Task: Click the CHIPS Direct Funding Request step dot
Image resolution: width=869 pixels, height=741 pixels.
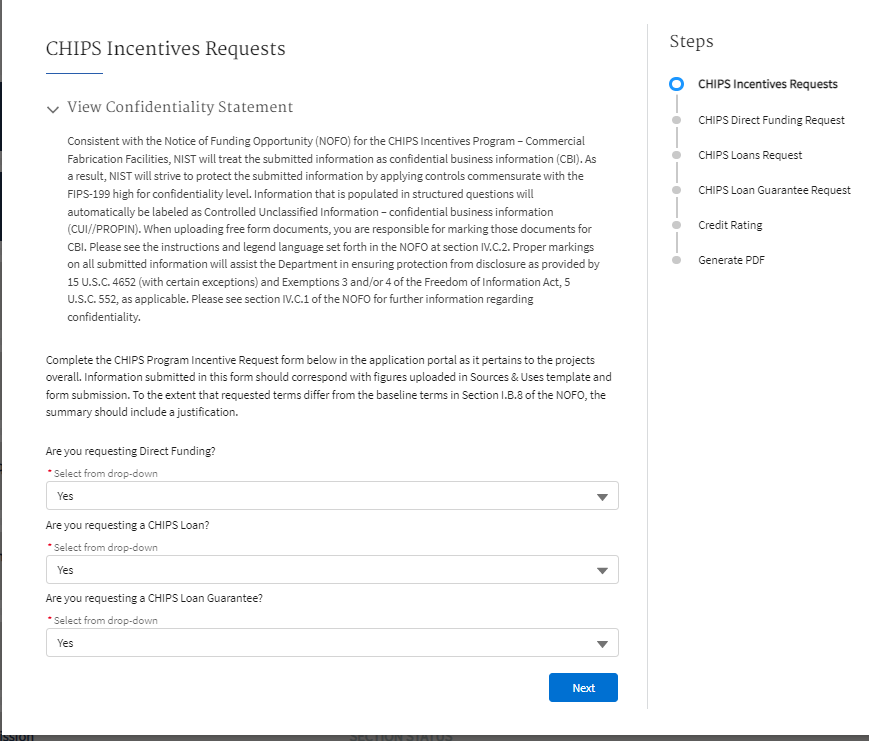Action: (677, 120)
